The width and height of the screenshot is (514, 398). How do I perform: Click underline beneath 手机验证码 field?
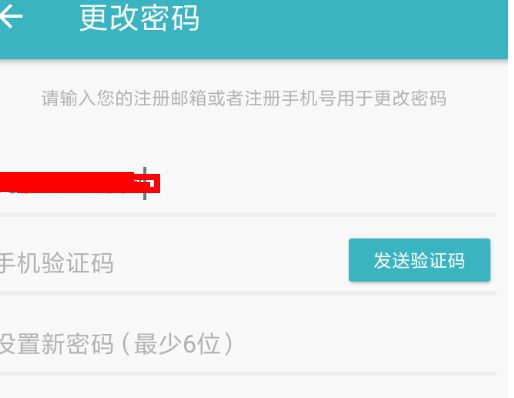pos(248,293)
